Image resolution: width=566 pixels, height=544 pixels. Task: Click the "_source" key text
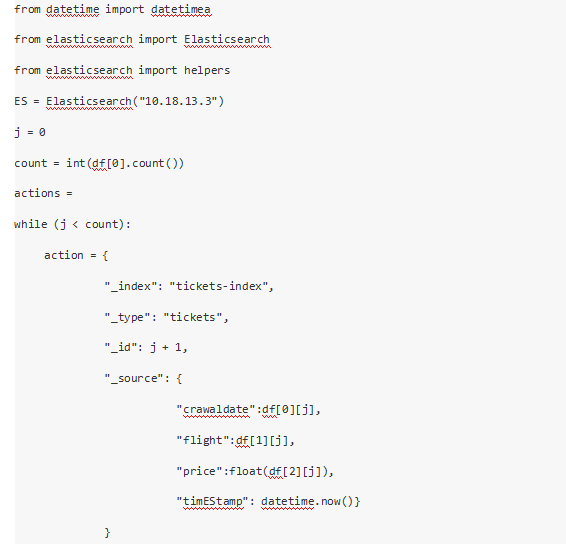[134, 378]
